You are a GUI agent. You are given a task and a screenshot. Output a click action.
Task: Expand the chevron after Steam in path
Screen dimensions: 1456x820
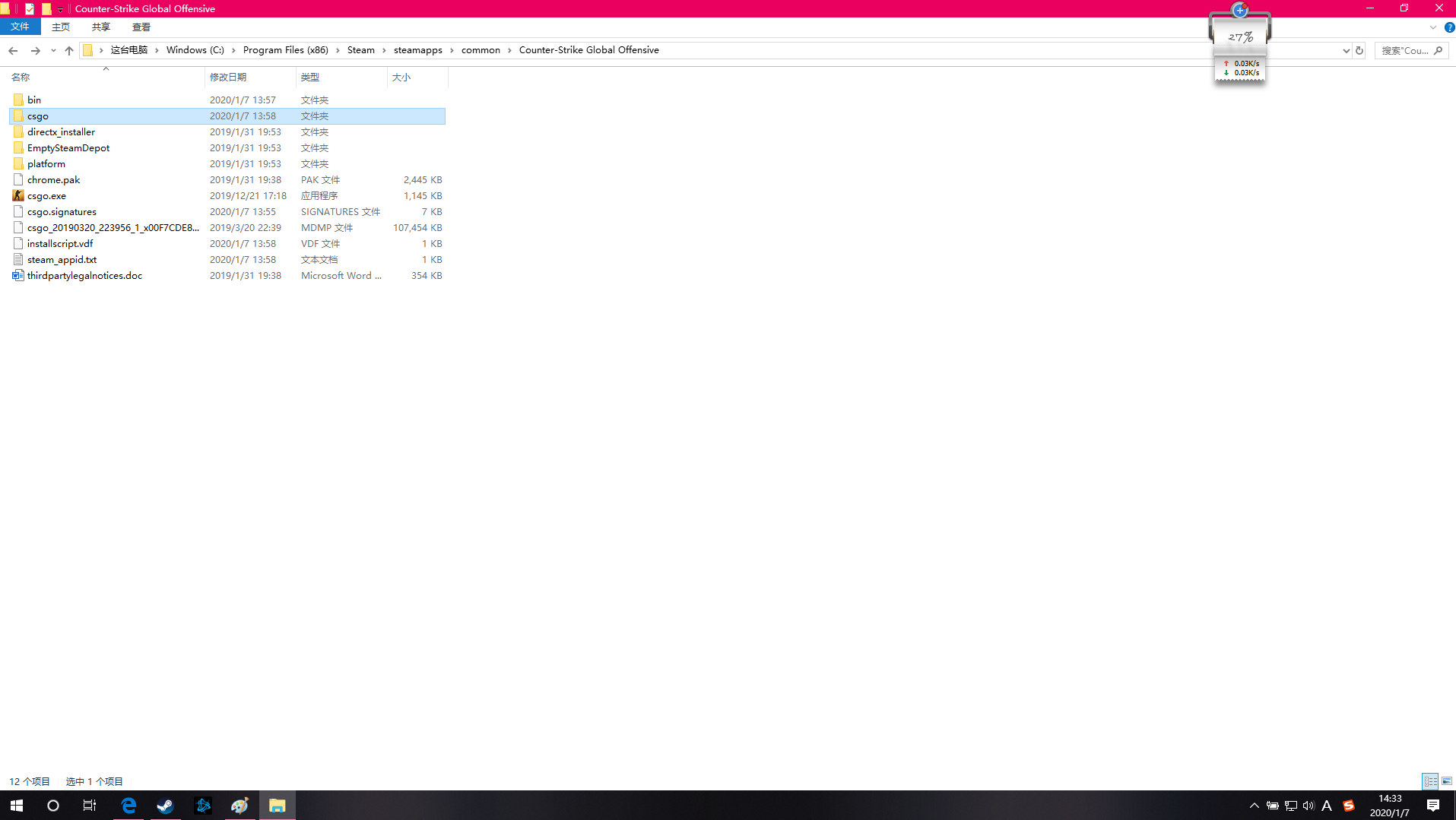pyautogui.click(x=385, y=50)
